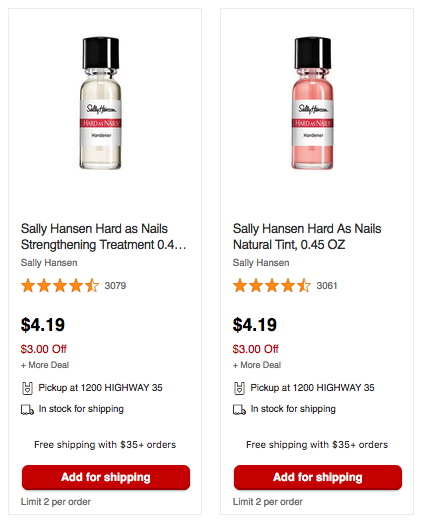The height and width of the screenshot is (525, 424).
Task: Add the Strengthening Treatment for shipping
Action: [x=106, y=477]
